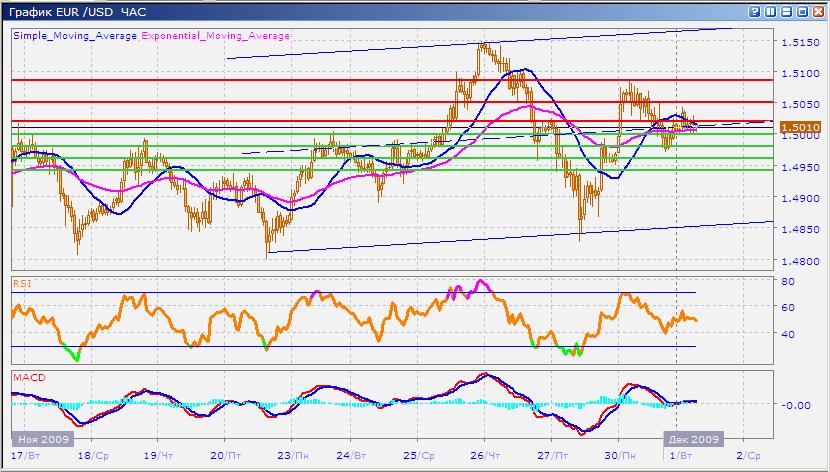
Task: Close the EUR/USD chart window
Action: [818, 10]
